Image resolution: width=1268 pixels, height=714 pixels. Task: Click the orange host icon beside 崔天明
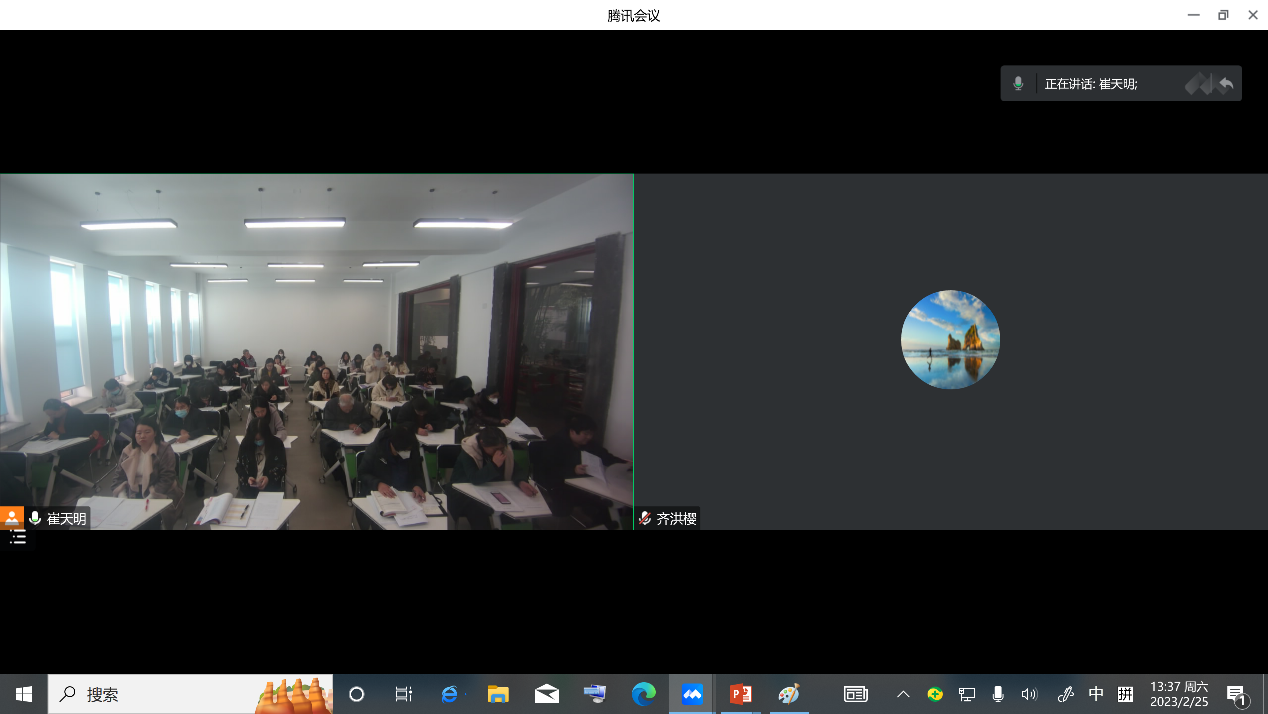(12, 518)
